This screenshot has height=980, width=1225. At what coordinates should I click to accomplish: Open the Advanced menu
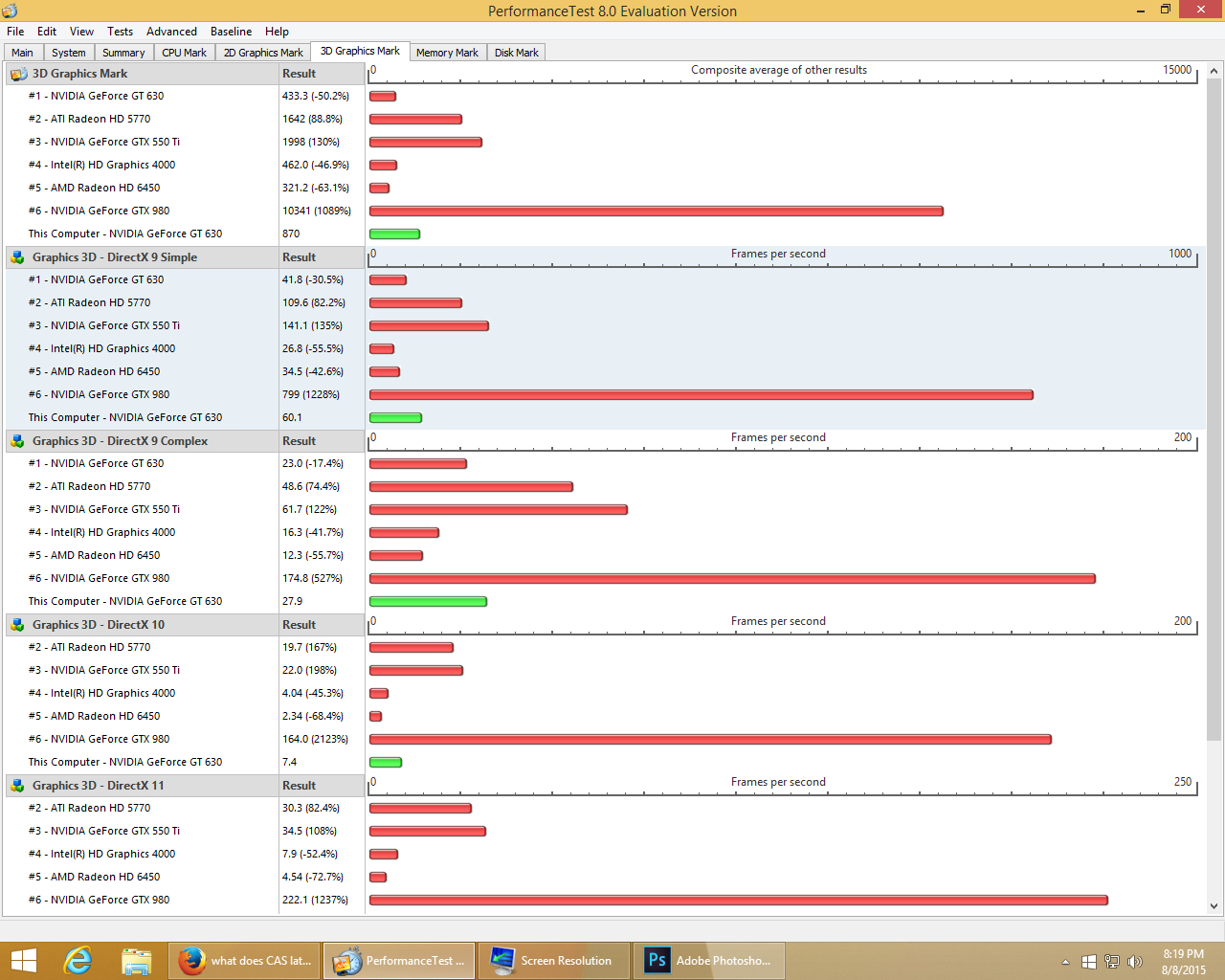pyautogui.click(x=172, y=32)
